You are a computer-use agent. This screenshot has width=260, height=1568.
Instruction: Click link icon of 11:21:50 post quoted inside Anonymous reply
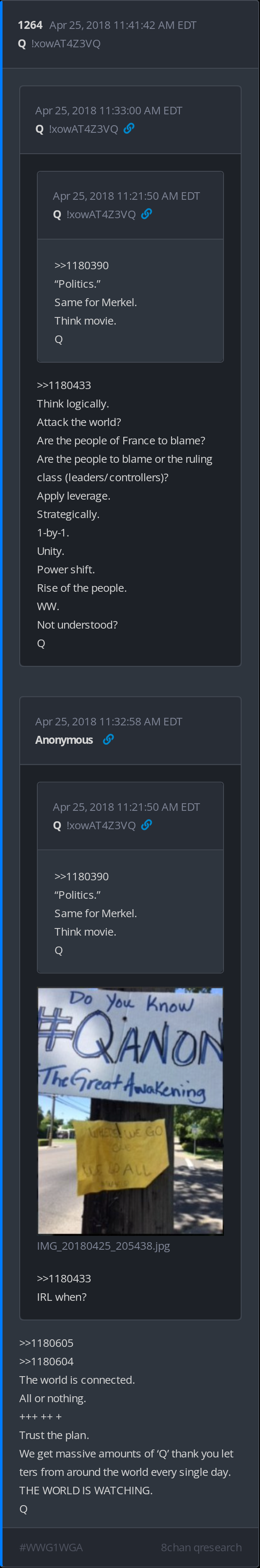pyautogui.click(x=147, y=825)
